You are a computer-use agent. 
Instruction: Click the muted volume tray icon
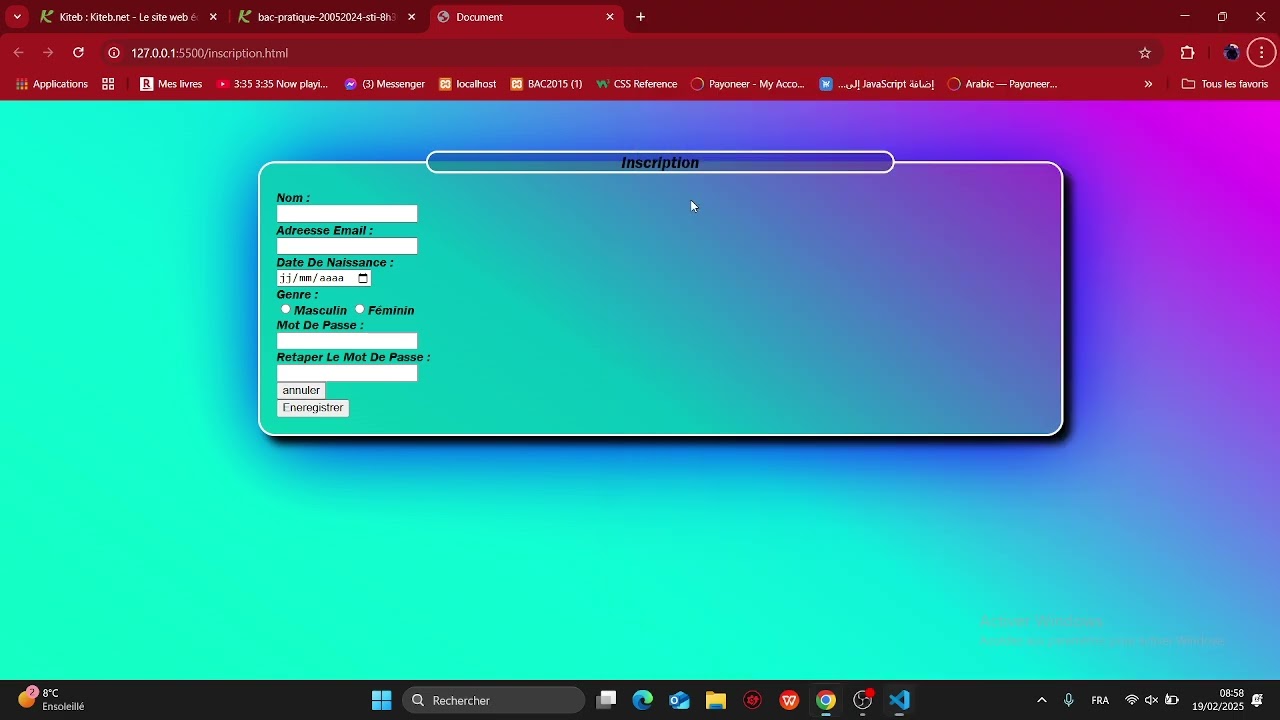[x=1152, y=700]
